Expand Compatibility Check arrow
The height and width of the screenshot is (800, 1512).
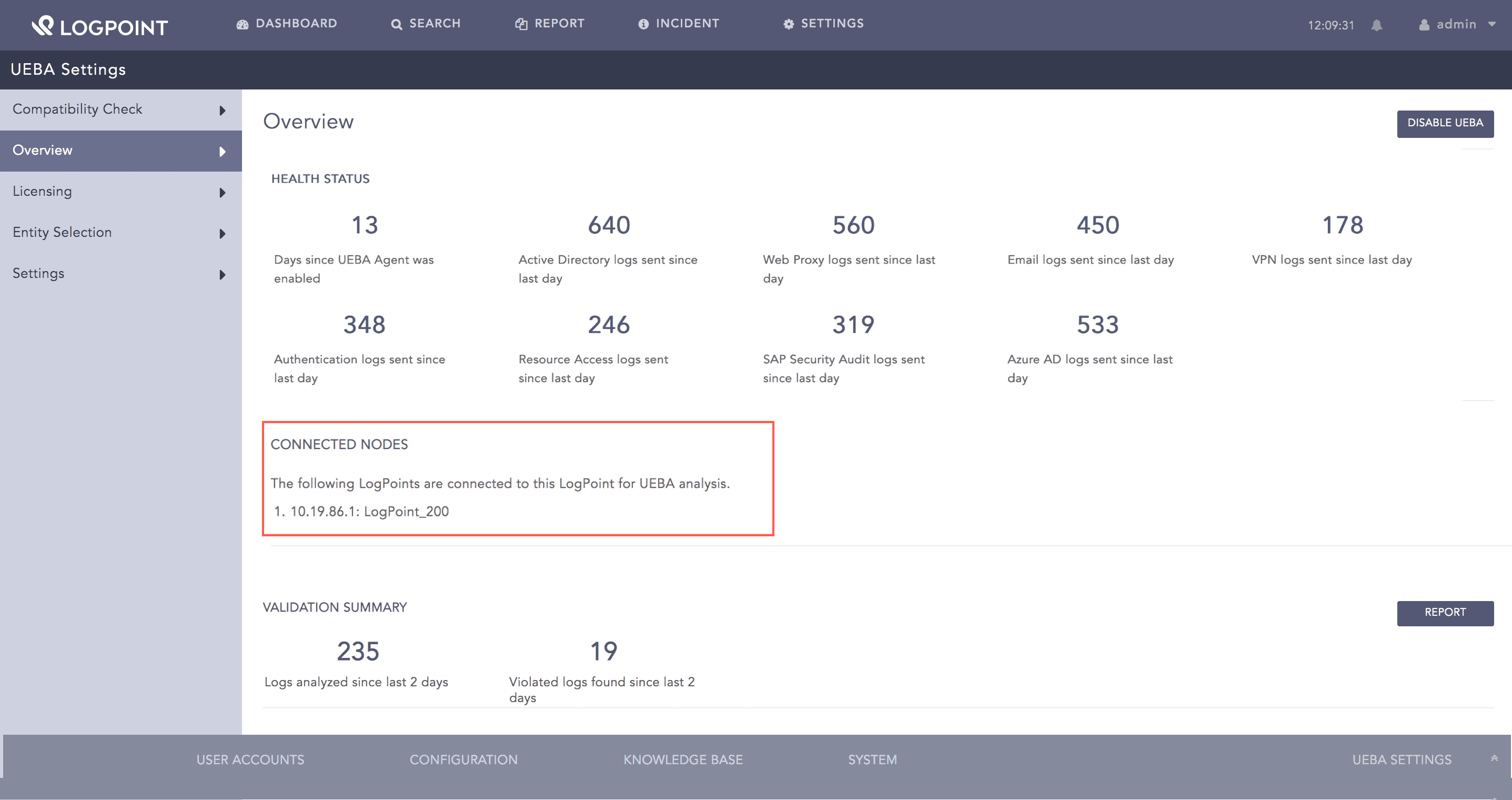(223, 111)
